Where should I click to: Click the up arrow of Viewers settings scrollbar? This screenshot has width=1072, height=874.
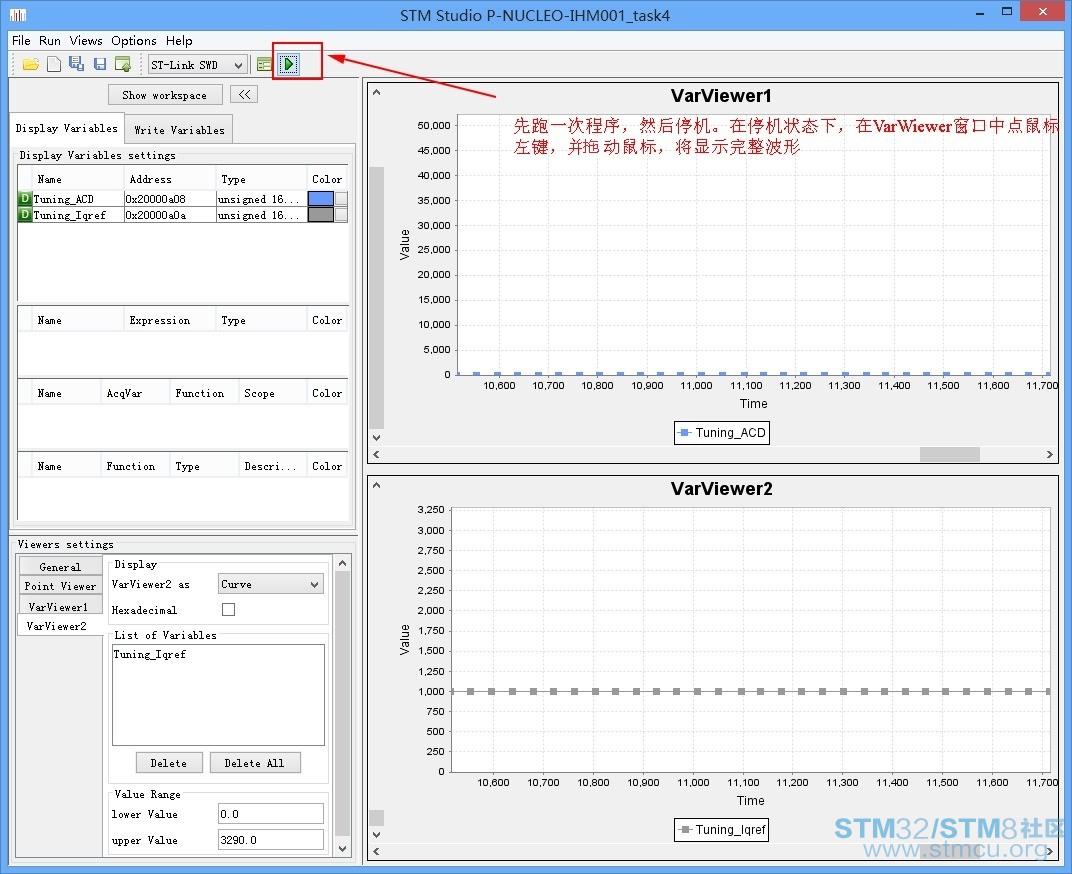coord(343,564)
